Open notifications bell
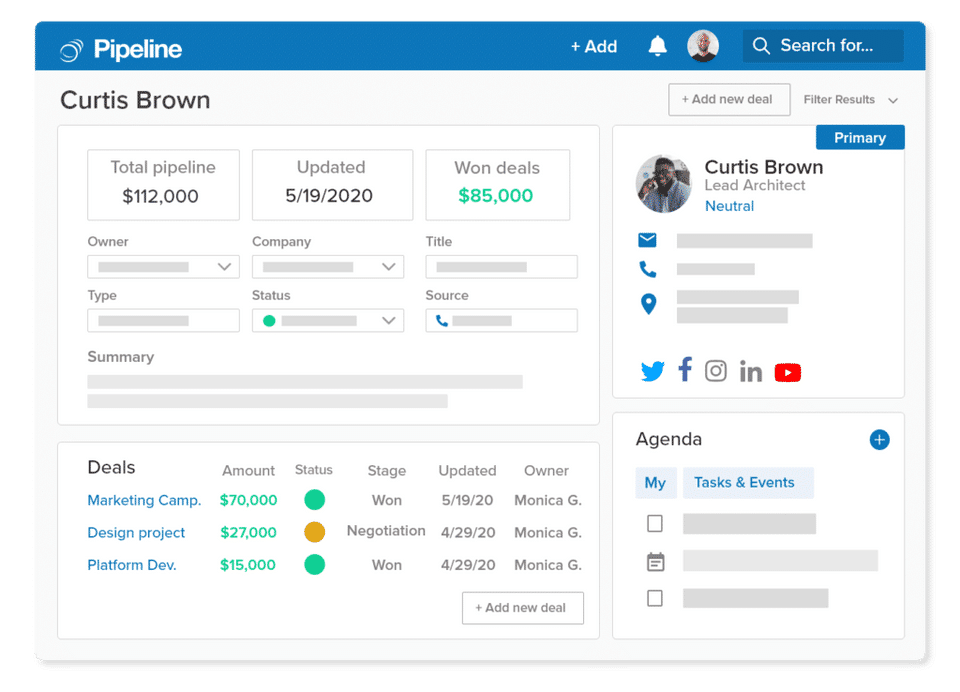The height and width of the screenshot is (692, 960). point(657,46)
